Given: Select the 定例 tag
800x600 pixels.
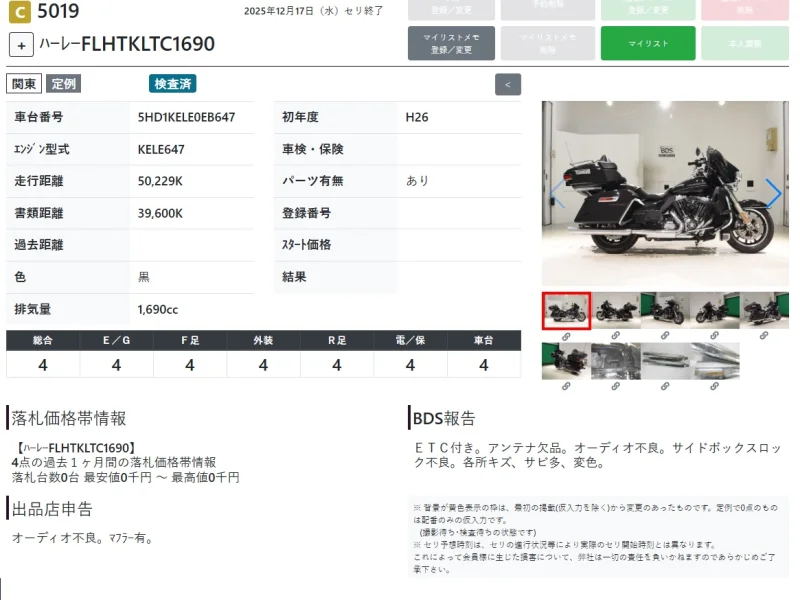Looking at the screenshot, I should (x=63, y=84).
